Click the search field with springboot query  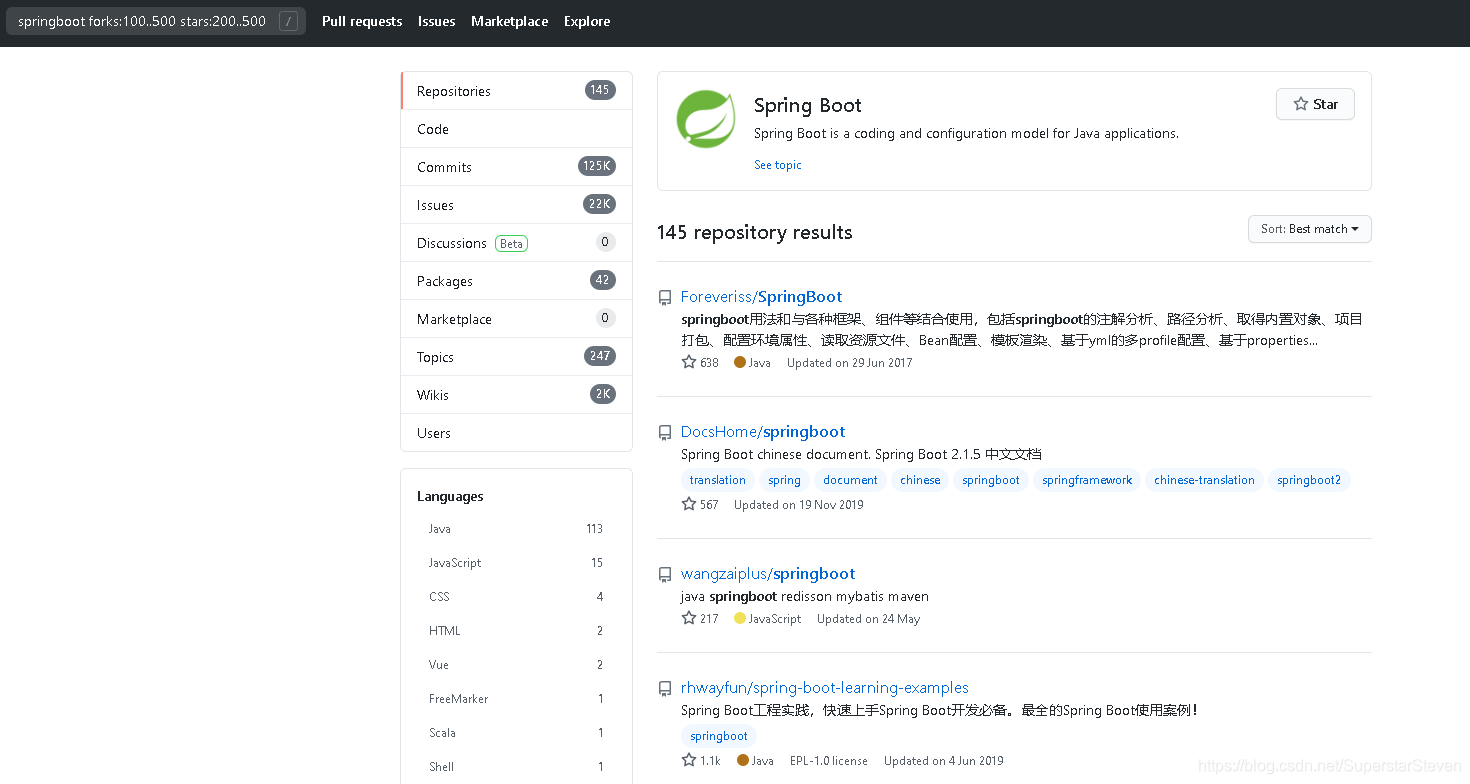(x=156, y=21)
